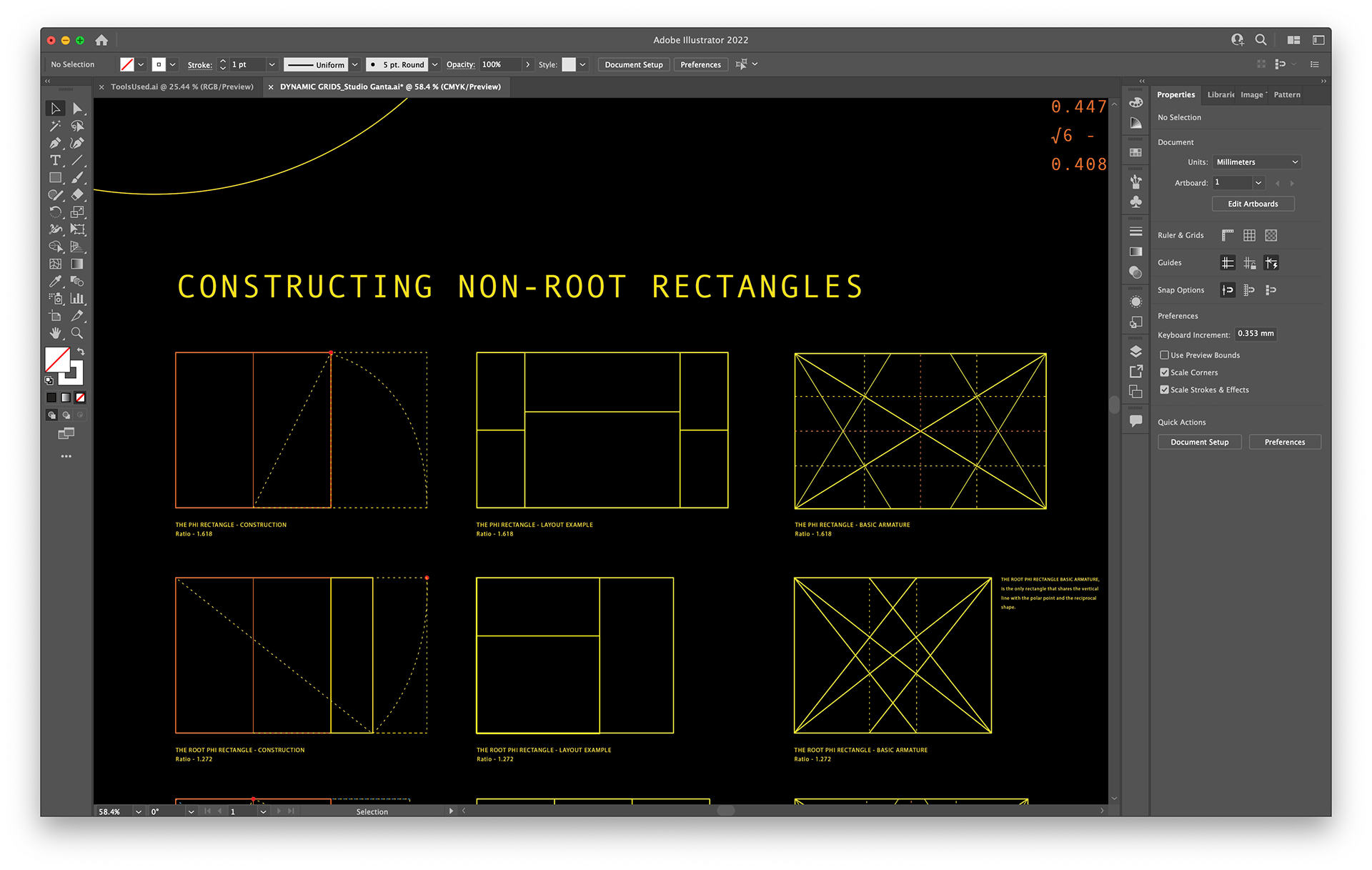Select the Eyedropper tool
Viewport: 1372px width, 870px height.
coord(55,281)
